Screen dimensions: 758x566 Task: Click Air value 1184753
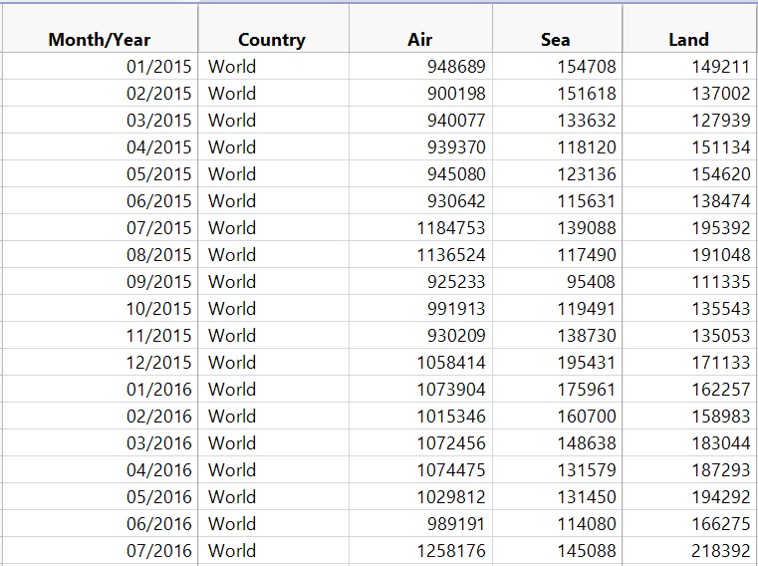click(450, 228)
